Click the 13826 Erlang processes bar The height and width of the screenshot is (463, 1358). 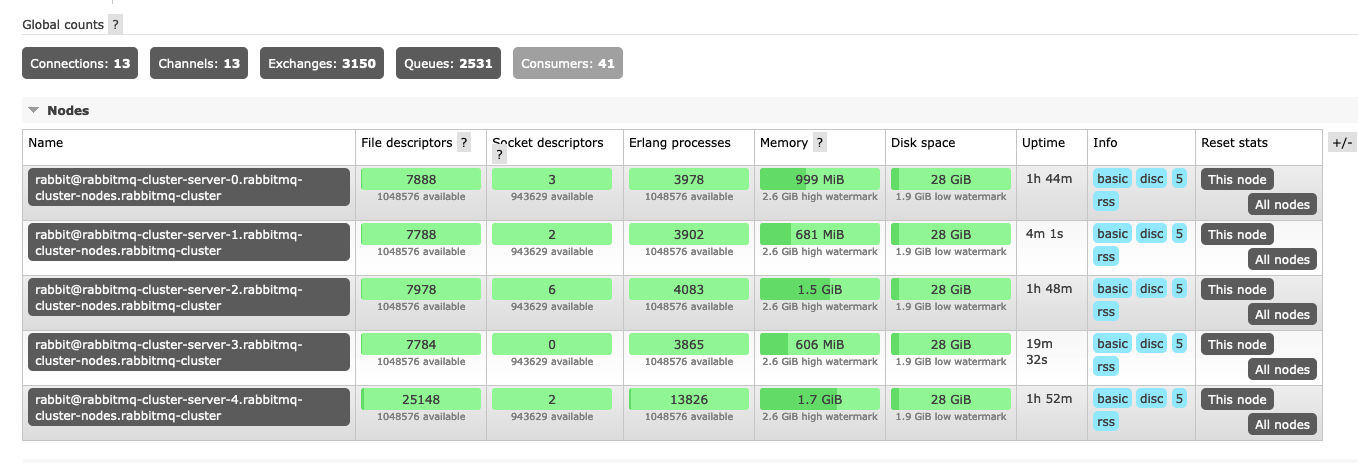click(689, 399)
